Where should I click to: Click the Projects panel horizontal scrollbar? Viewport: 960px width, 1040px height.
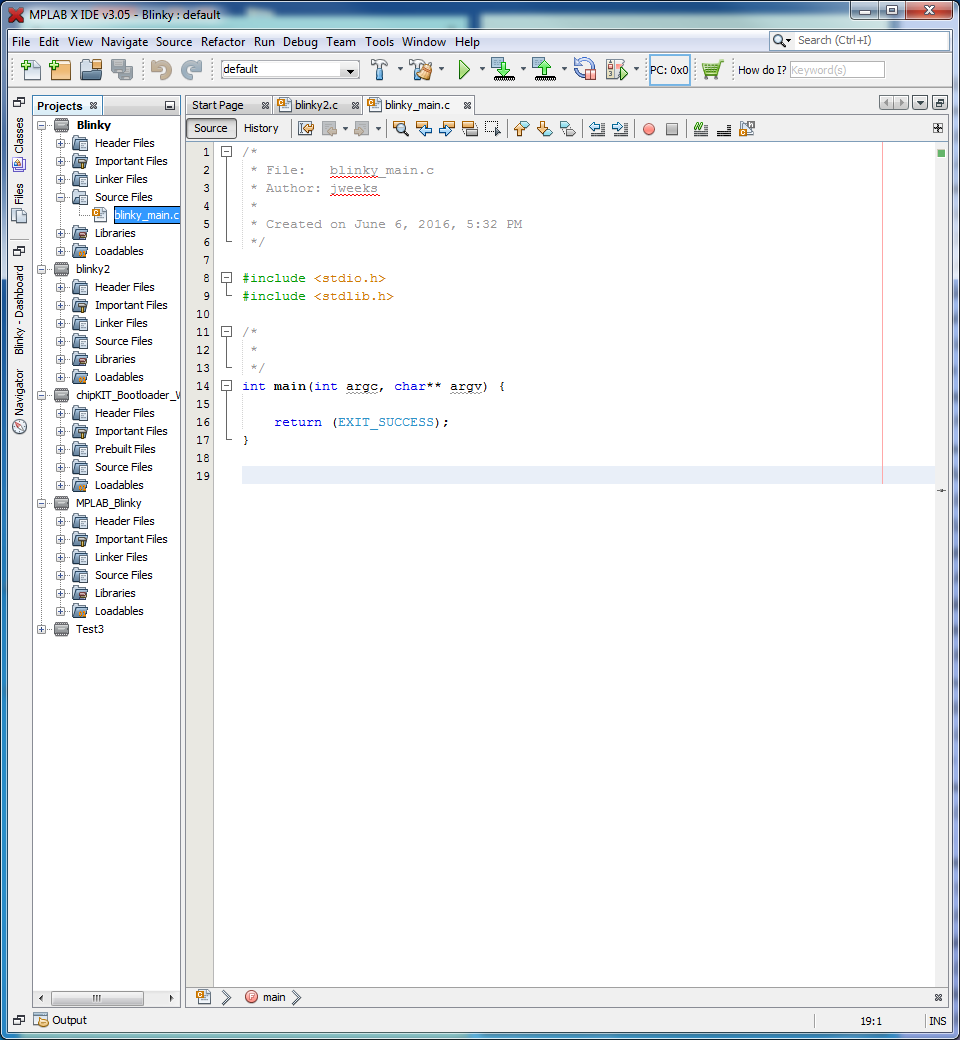tap(97, 998)
